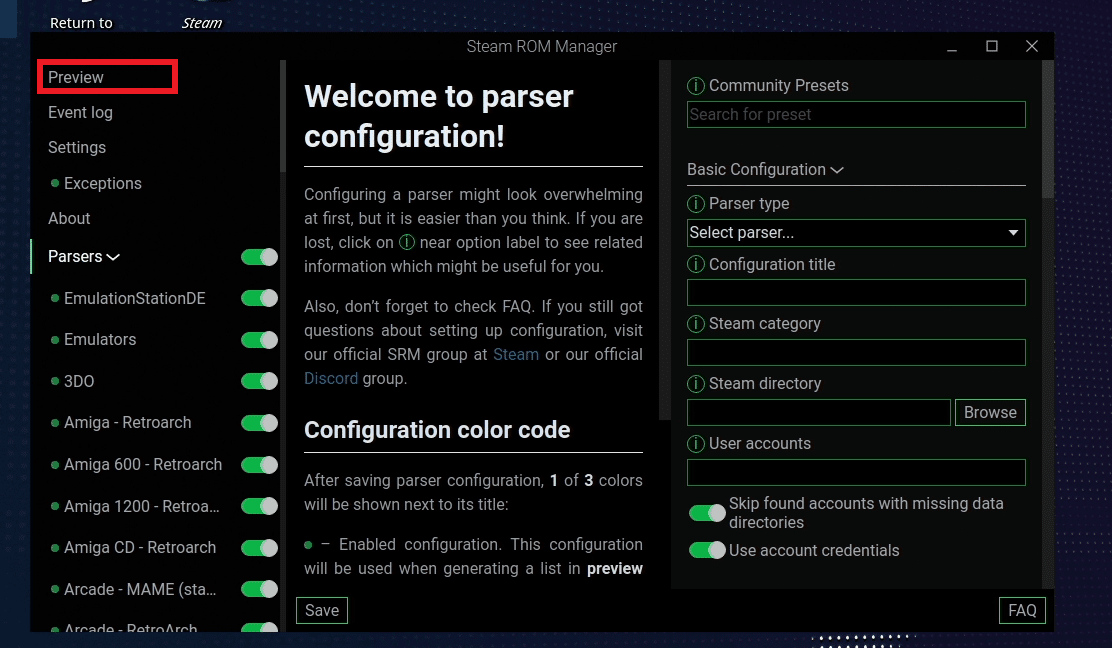The width and height of the screenshot is (1112, 648).
Task: Click the Steam category input field
Action: pos(856,352)
